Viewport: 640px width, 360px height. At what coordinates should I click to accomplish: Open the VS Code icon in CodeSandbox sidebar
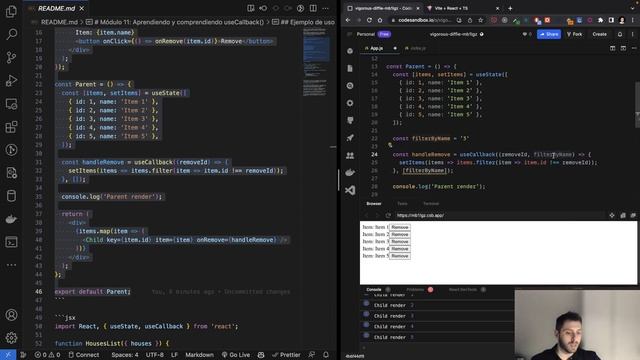350,190
